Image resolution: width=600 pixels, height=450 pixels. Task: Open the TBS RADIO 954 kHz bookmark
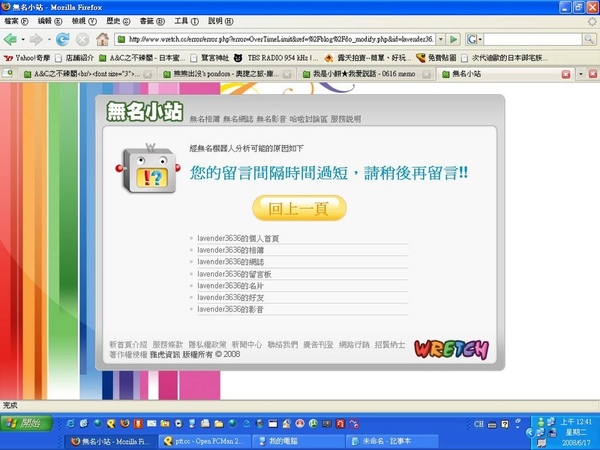click(276, 58)
